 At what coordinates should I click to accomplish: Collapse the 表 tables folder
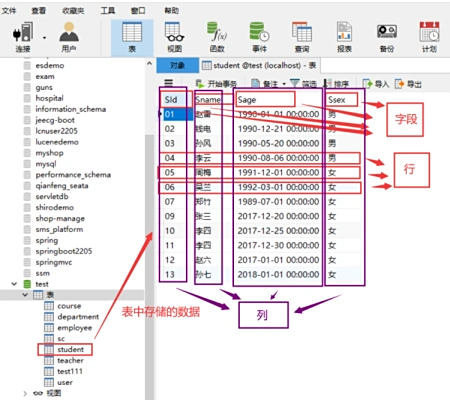tap(25, 295)
